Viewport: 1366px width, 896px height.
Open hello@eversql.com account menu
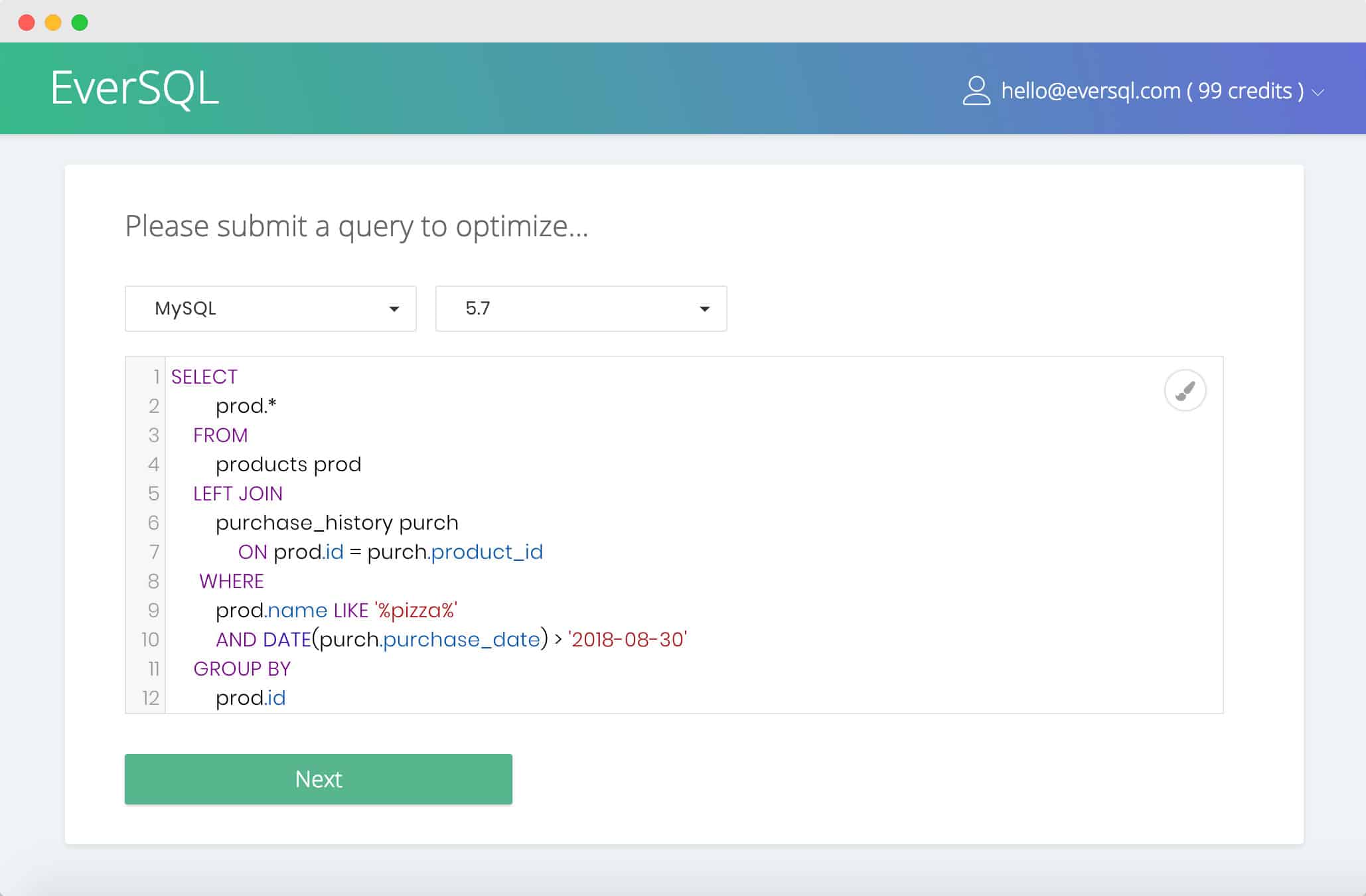1152,91
